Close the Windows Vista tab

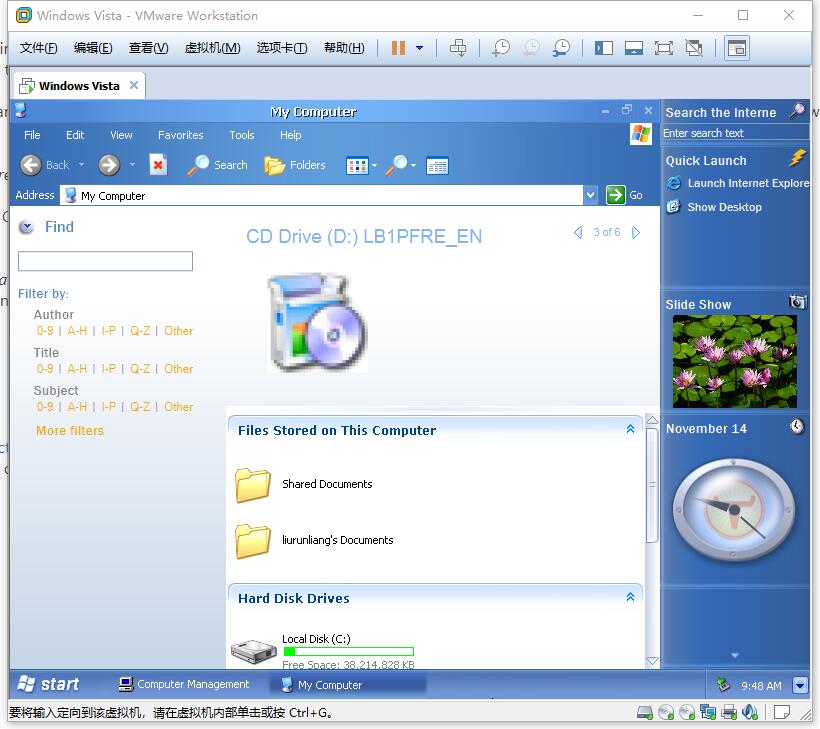[x=134, y=85]
